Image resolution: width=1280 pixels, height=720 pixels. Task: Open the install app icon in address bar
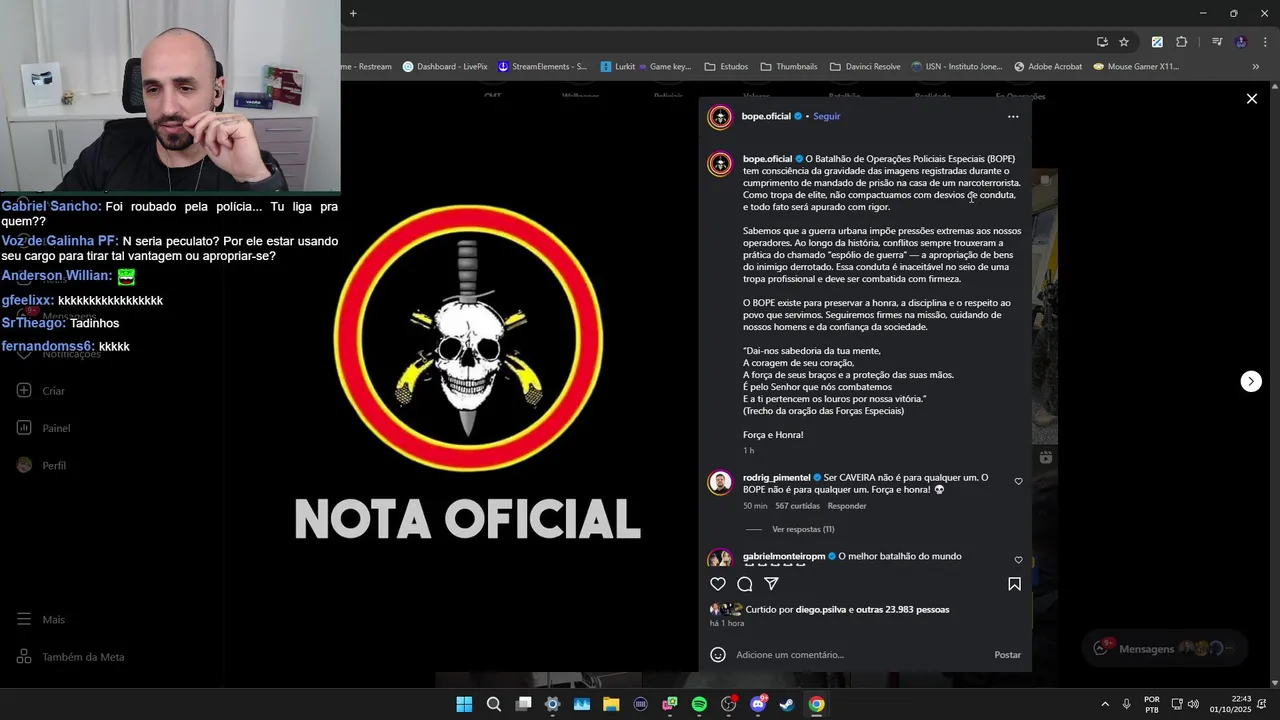click(x=1102, y=42)
